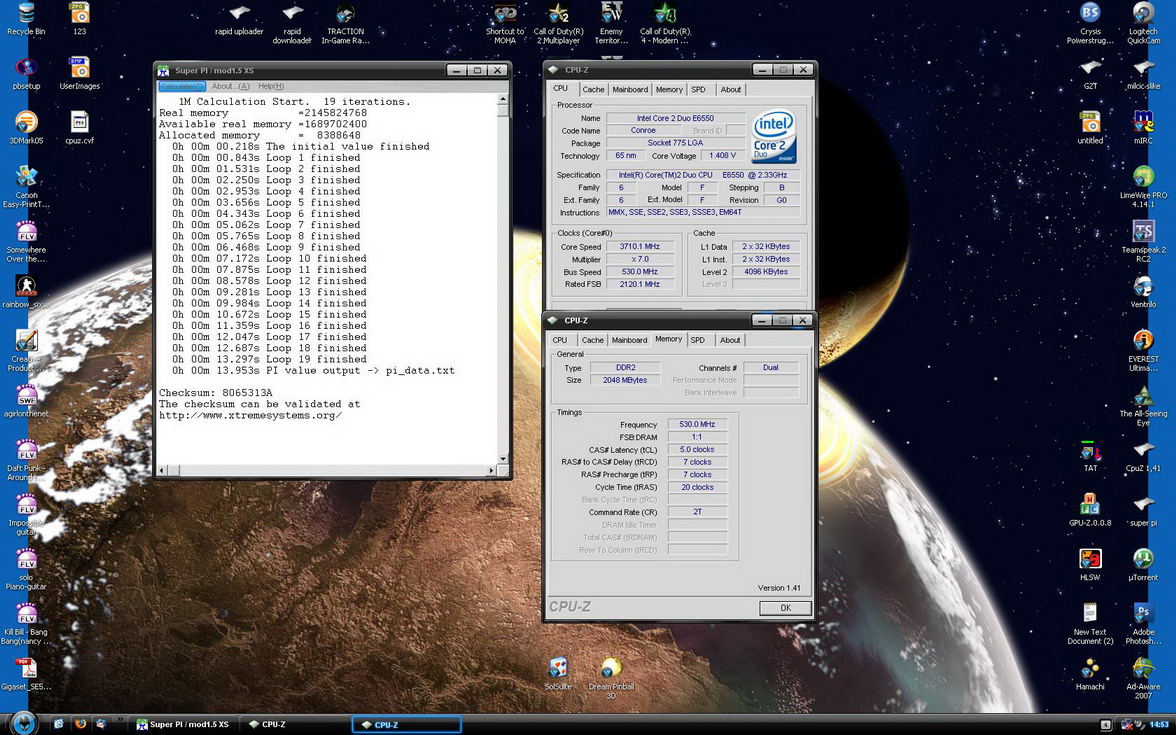
Task: Launch Dream Pinball 3D icon
Action: pyautogui.click(x=611, y=678)
